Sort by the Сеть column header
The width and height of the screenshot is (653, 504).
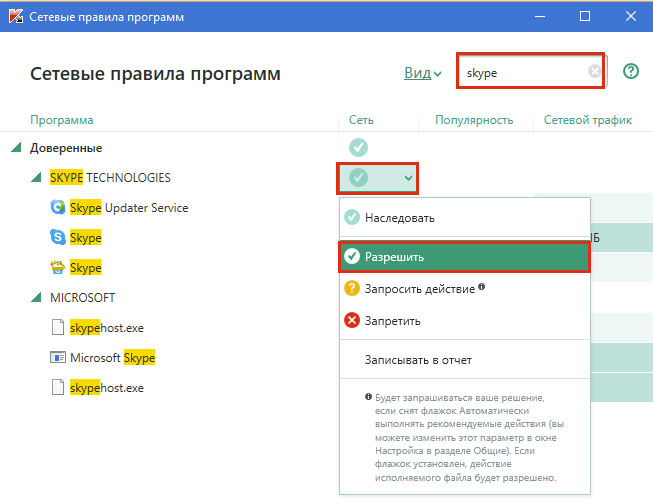pos(361,120)
